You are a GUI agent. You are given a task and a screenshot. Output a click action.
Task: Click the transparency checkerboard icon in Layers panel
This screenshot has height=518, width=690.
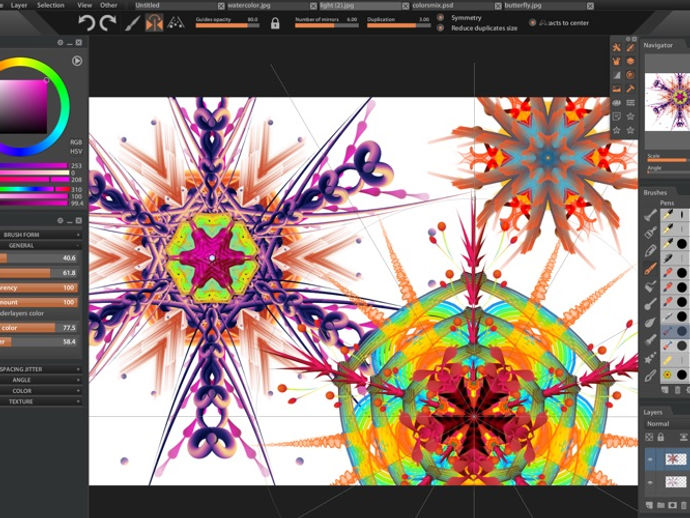tap(649, 437)
